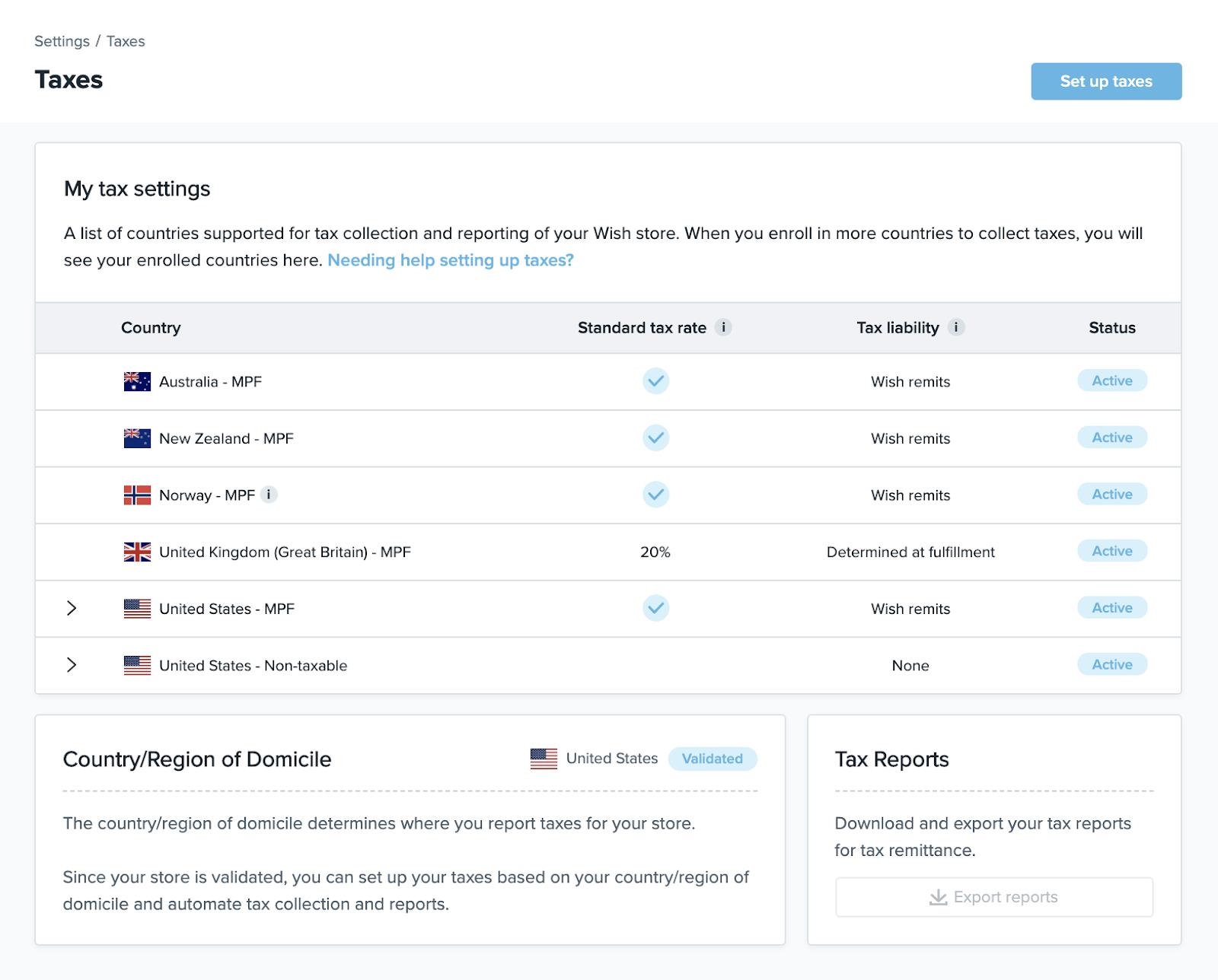Click Australia standard tax rate checkmark
This screenshot has height=980, width=1218.
point(655,380)
